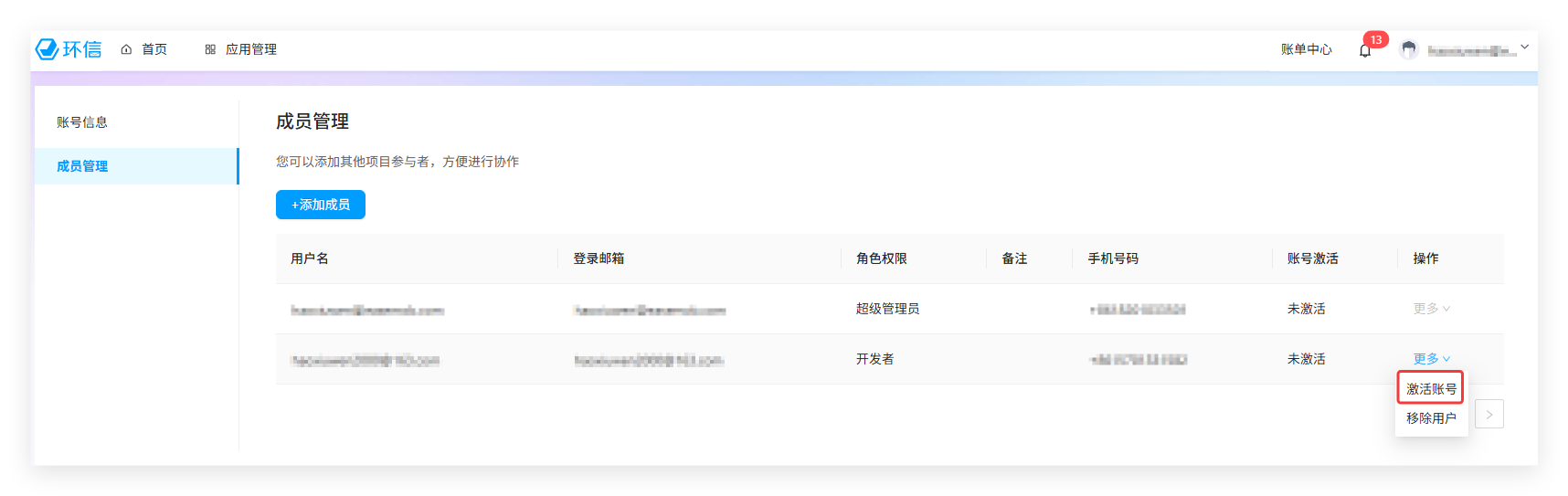Click the next page arrow button

pos(1489,415)
